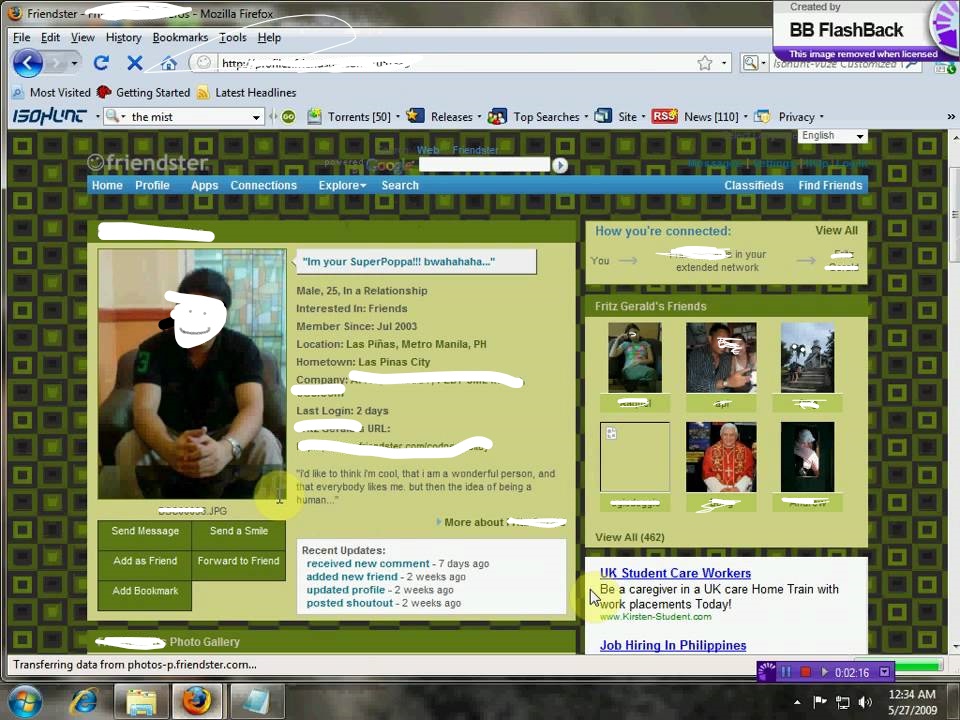Click the volume speaker tray icon
The height and width of the screenshot is (720, 960).
(x=864, y=702)
